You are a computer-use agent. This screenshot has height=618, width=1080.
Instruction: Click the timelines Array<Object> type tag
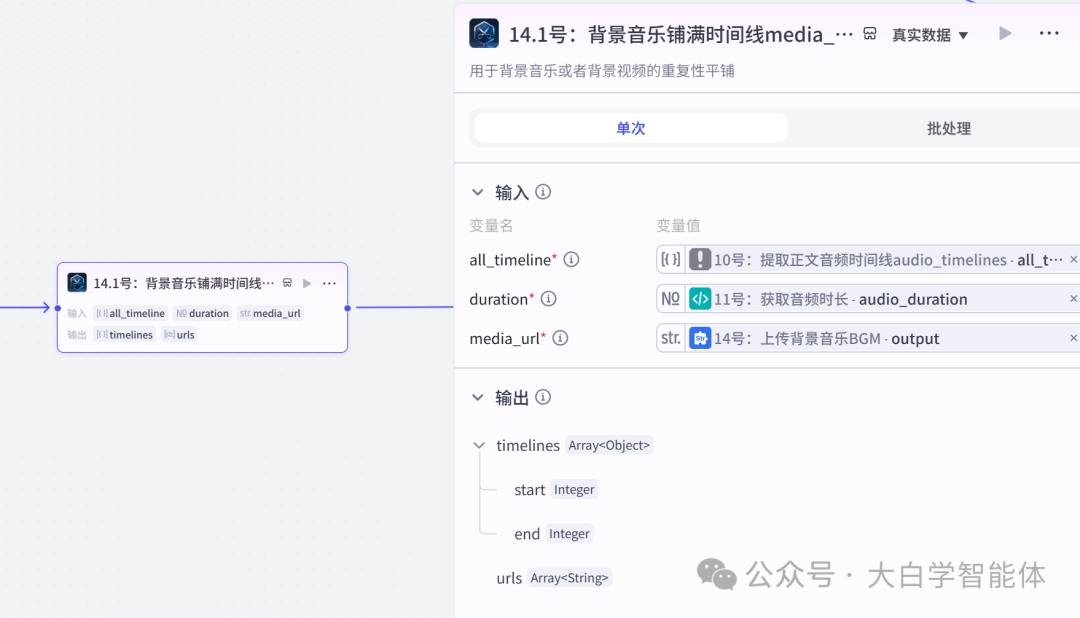(x=609, y=446)
